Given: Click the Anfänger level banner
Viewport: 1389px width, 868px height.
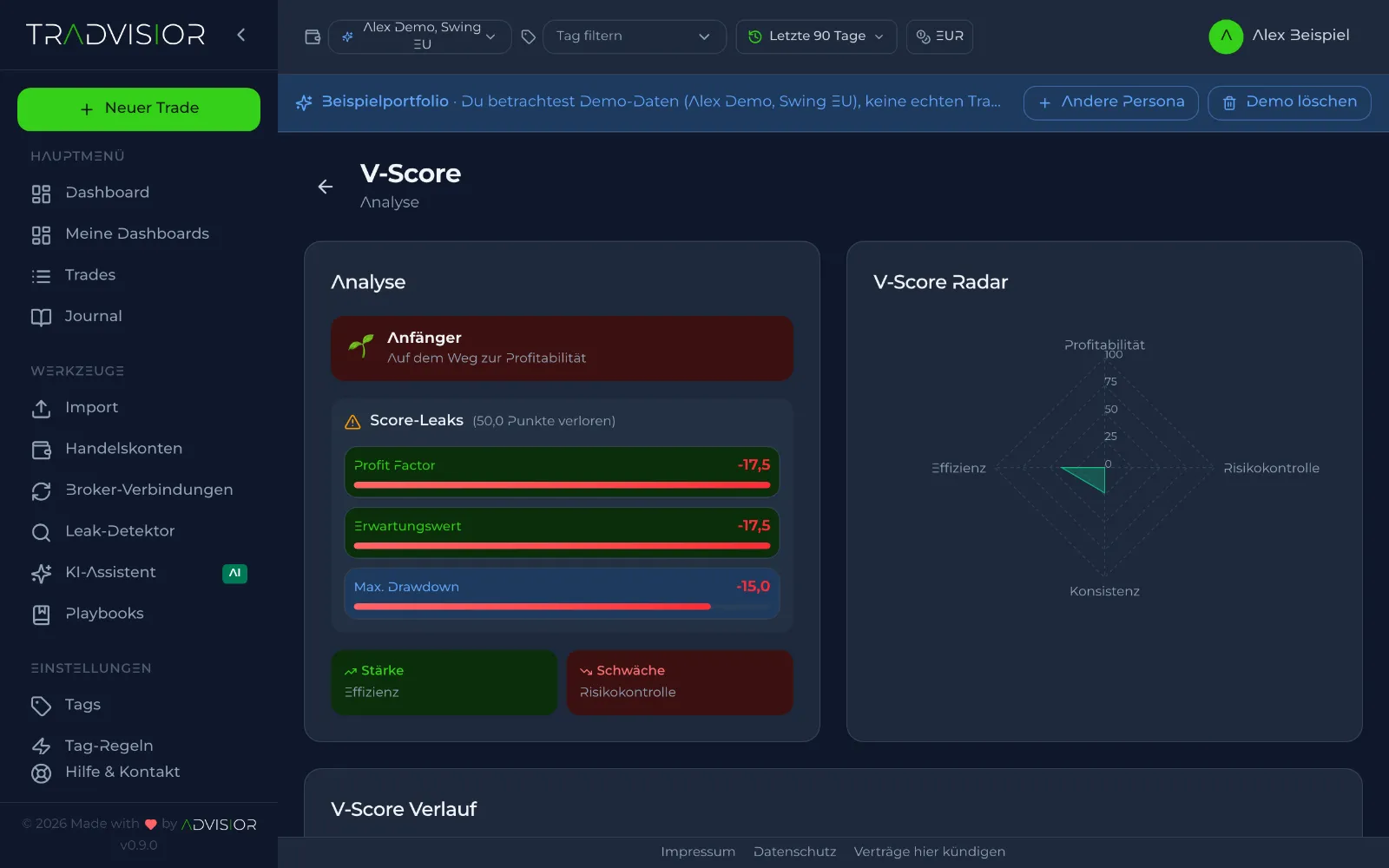Looking at the screenshot, I should click(562, 348).
